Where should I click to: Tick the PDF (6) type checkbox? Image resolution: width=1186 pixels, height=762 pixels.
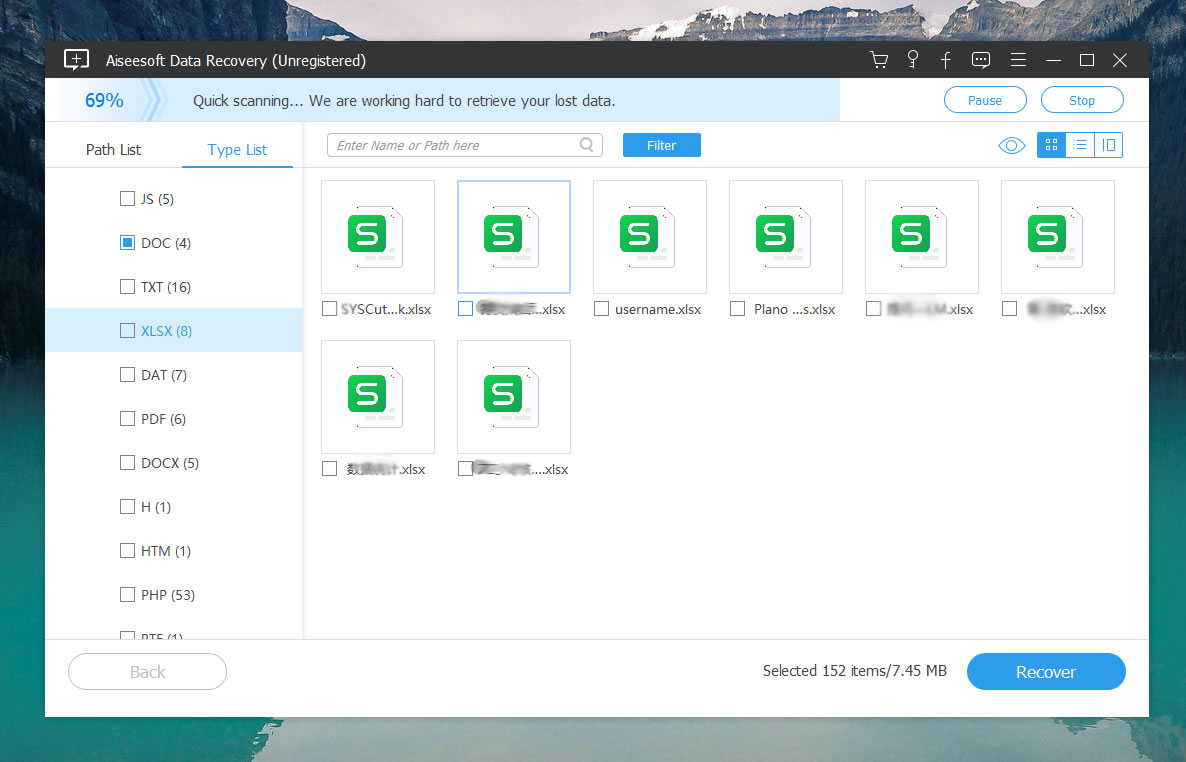click(127, 419)
